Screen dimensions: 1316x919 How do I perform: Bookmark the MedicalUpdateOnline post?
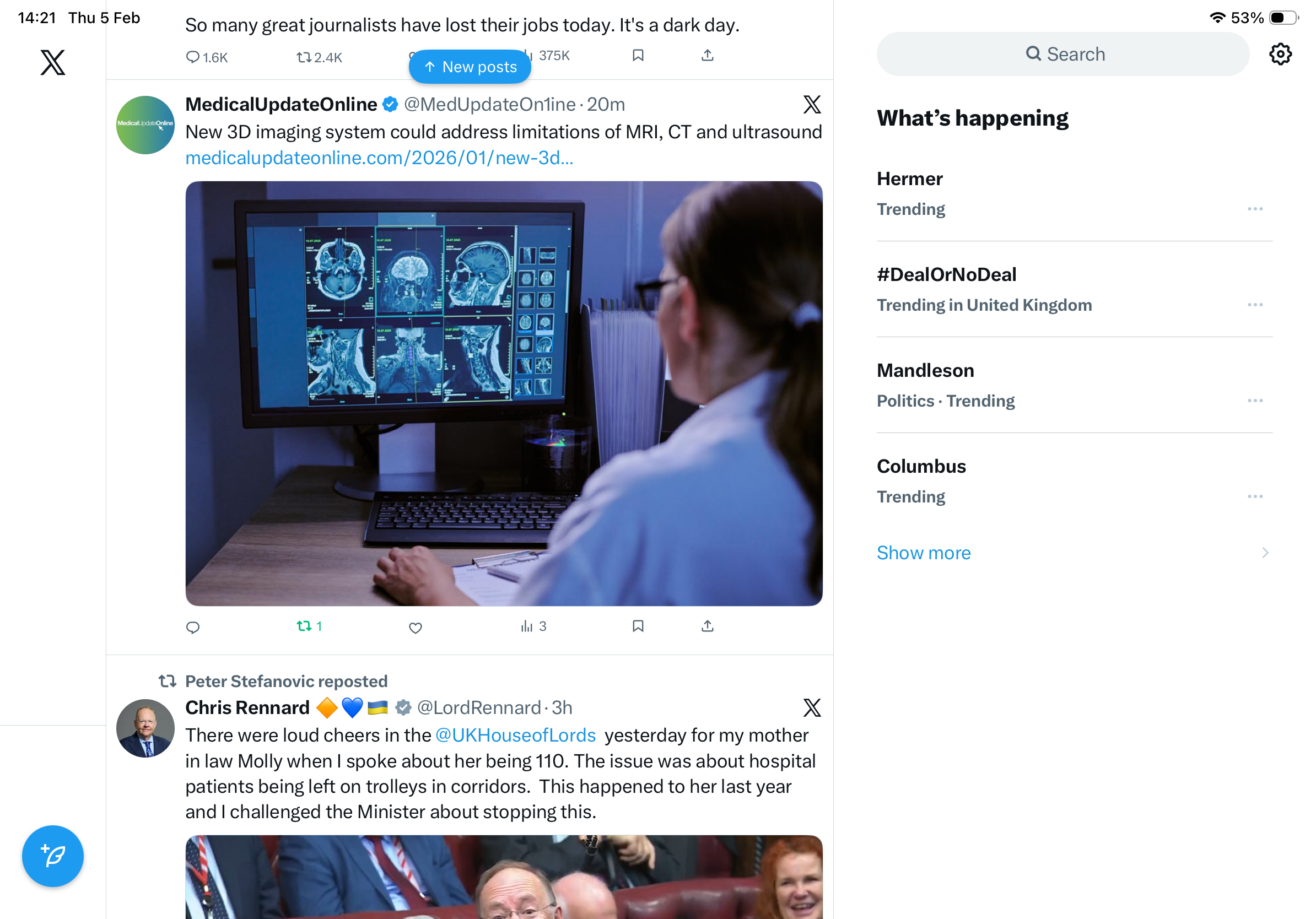tap(638, 626)
